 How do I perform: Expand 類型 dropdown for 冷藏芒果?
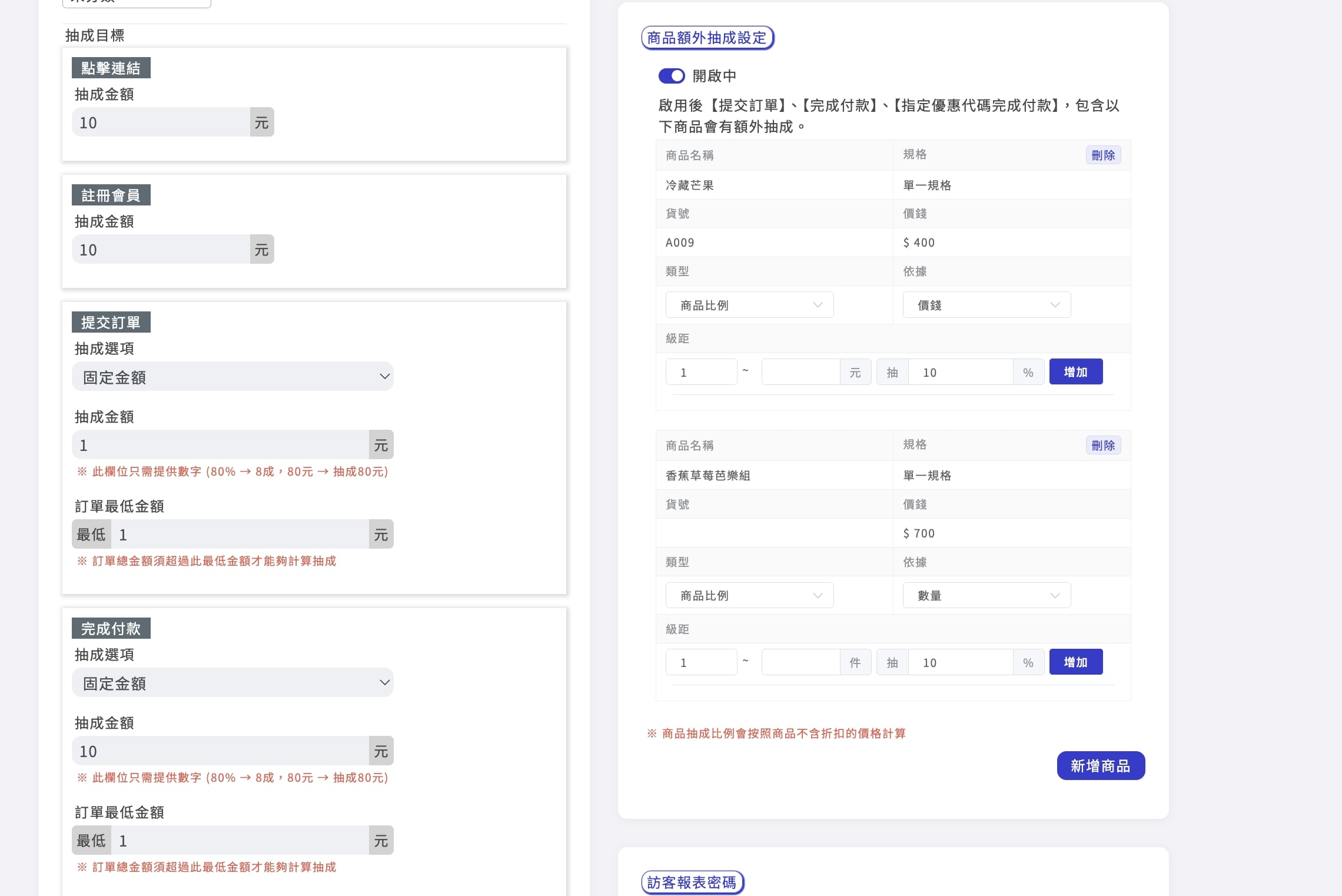coord(749,305)
